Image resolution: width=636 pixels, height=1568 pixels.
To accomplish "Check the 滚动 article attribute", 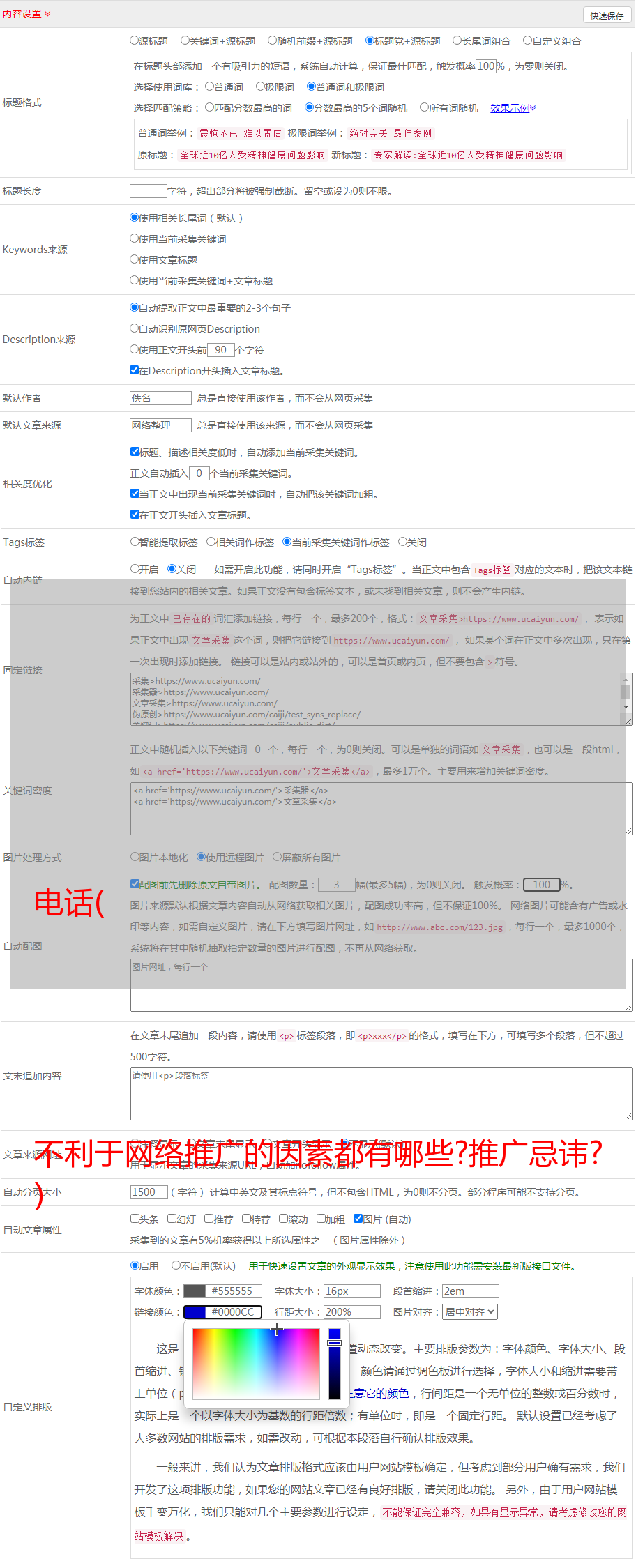I will (283, 1219).
